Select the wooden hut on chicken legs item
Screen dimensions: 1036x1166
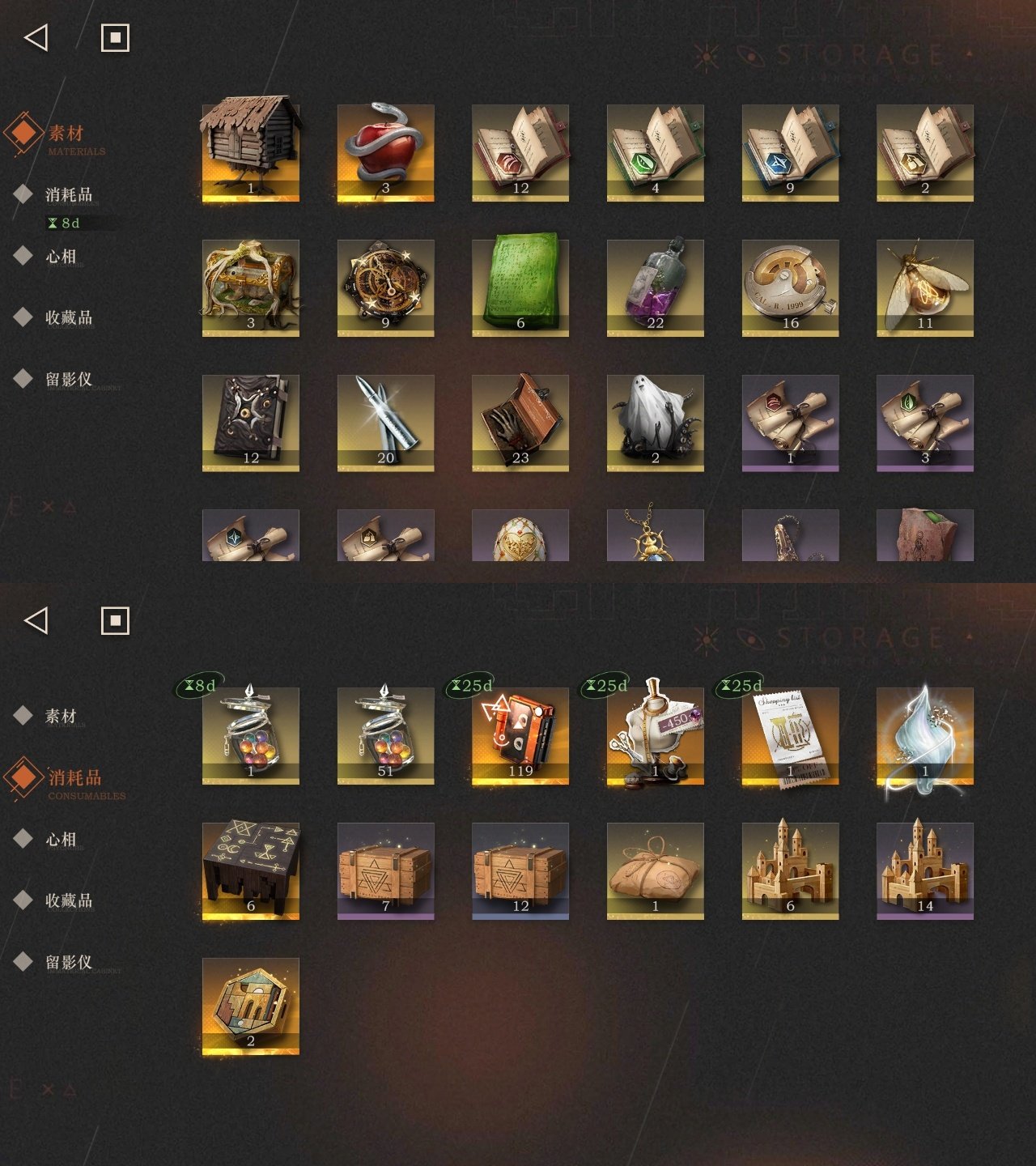tap(251, 151)
